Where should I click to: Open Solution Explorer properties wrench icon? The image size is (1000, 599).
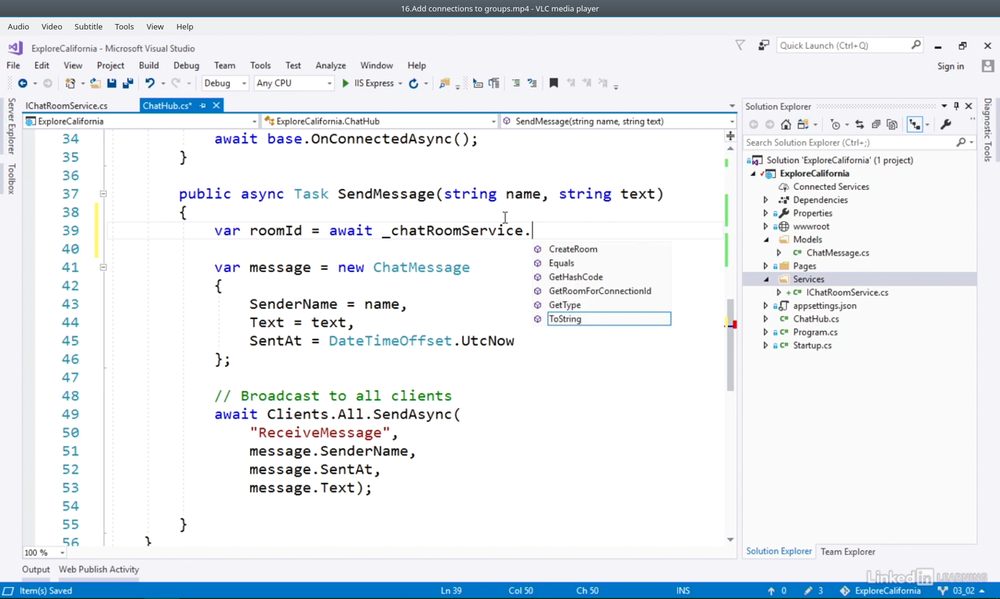(x=946, y=125)
